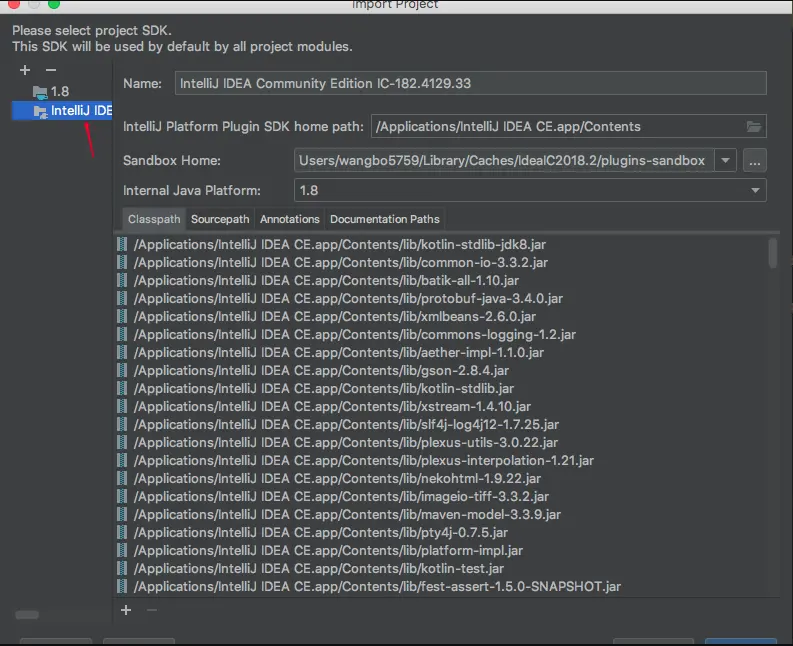Click jar icon beside commons-logging-1.2.jar

(122, 334)
